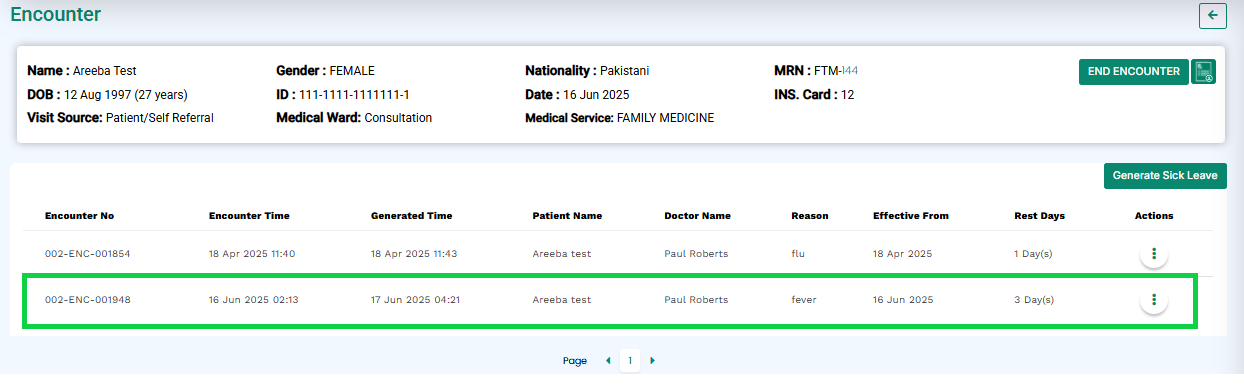
Task: Click the END ENCOUNTER button
Action: point(1134,72)
